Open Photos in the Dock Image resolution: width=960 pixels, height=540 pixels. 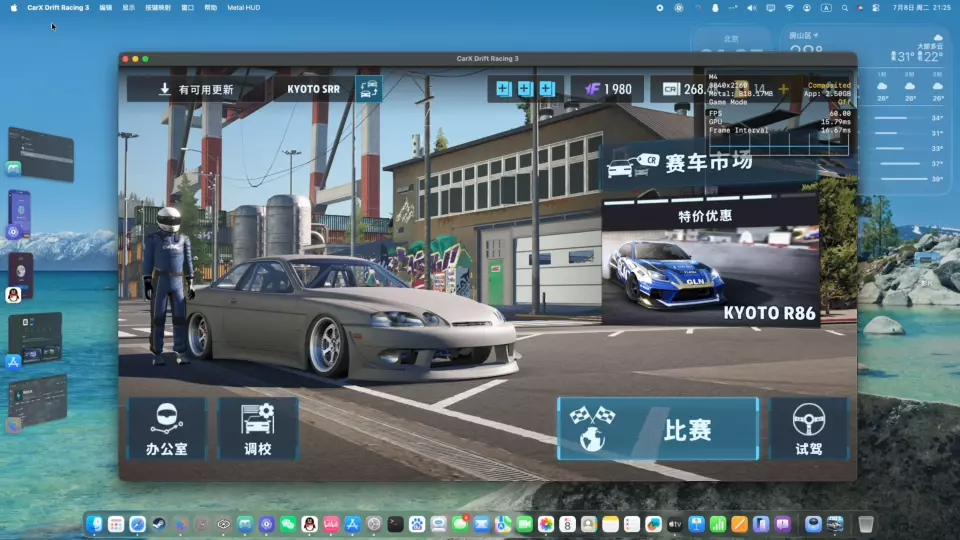546,524
